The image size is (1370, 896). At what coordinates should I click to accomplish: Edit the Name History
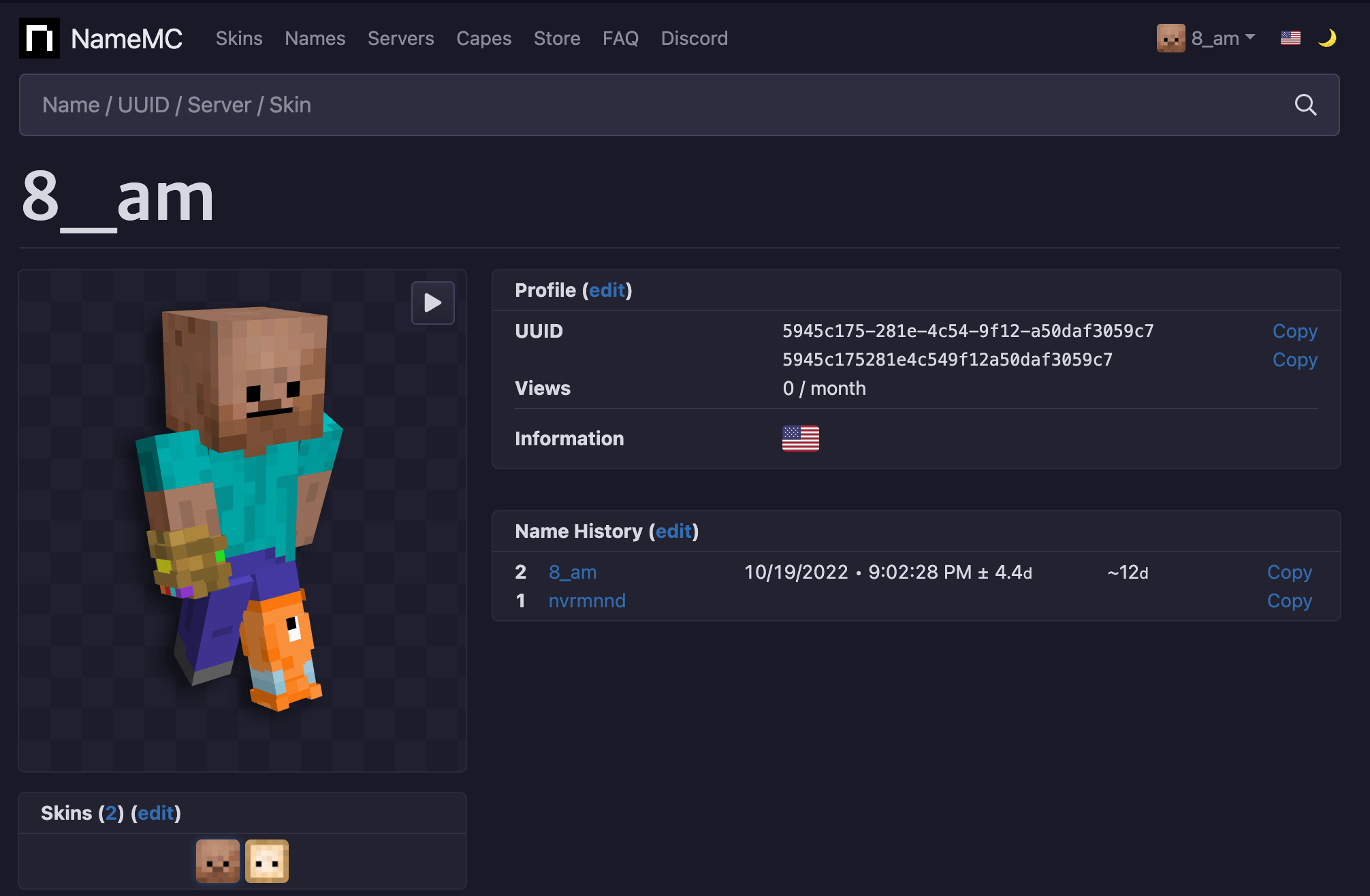[x=674, y=531]
